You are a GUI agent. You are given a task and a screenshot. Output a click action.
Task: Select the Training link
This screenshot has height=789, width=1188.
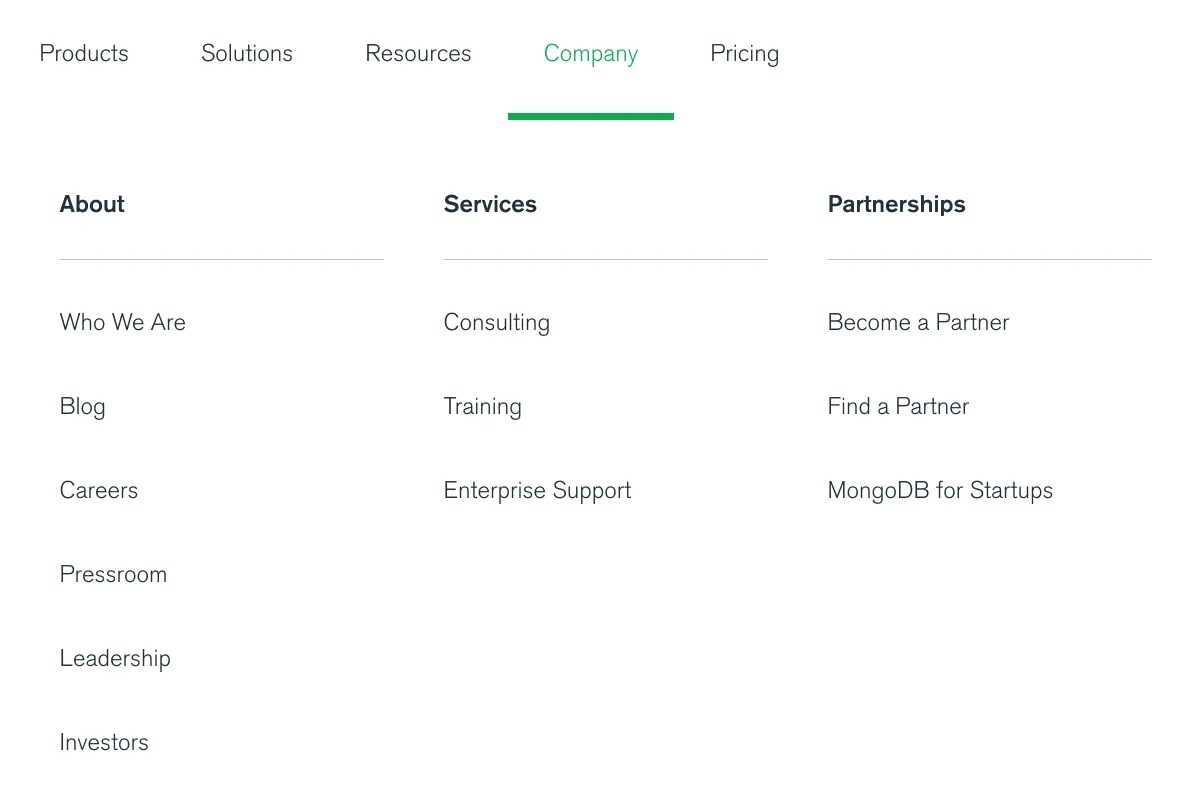pyautogui.click(x=483, y=406)
